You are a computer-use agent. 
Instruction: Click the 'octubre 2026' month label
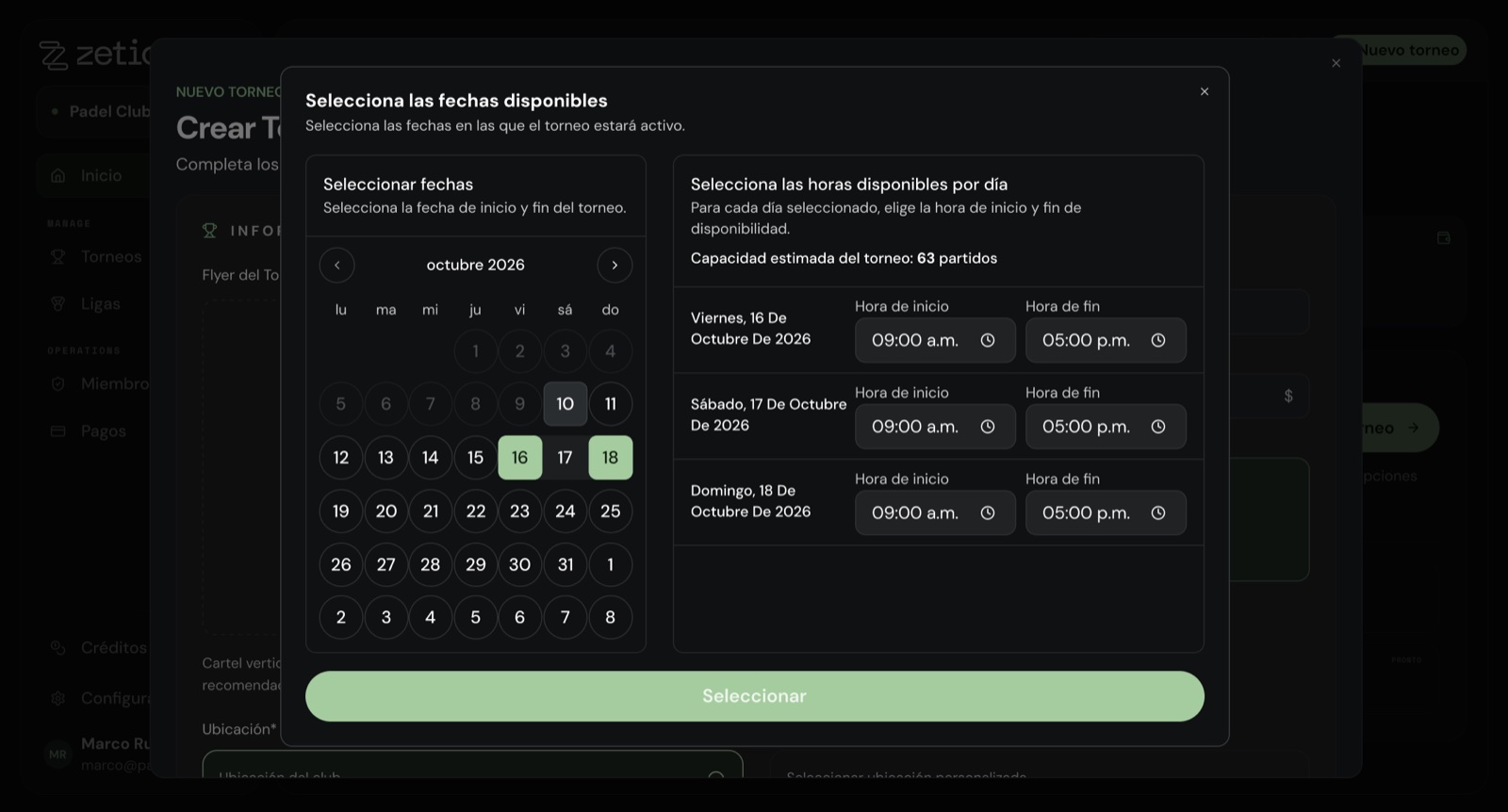pyautogui.click(x=476, y=265)
